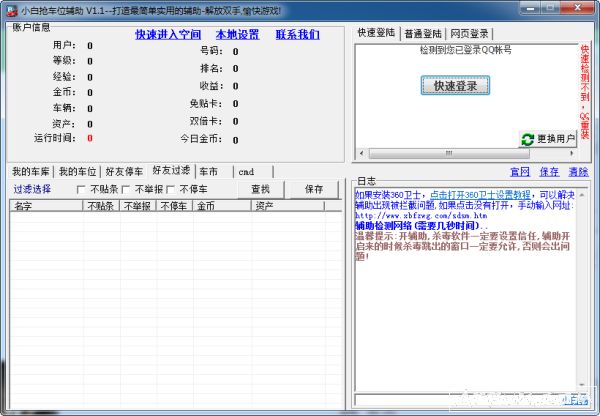Select the 好友停车 tab
The width and height of the screenshot is (600, 416).
[124, 171]
